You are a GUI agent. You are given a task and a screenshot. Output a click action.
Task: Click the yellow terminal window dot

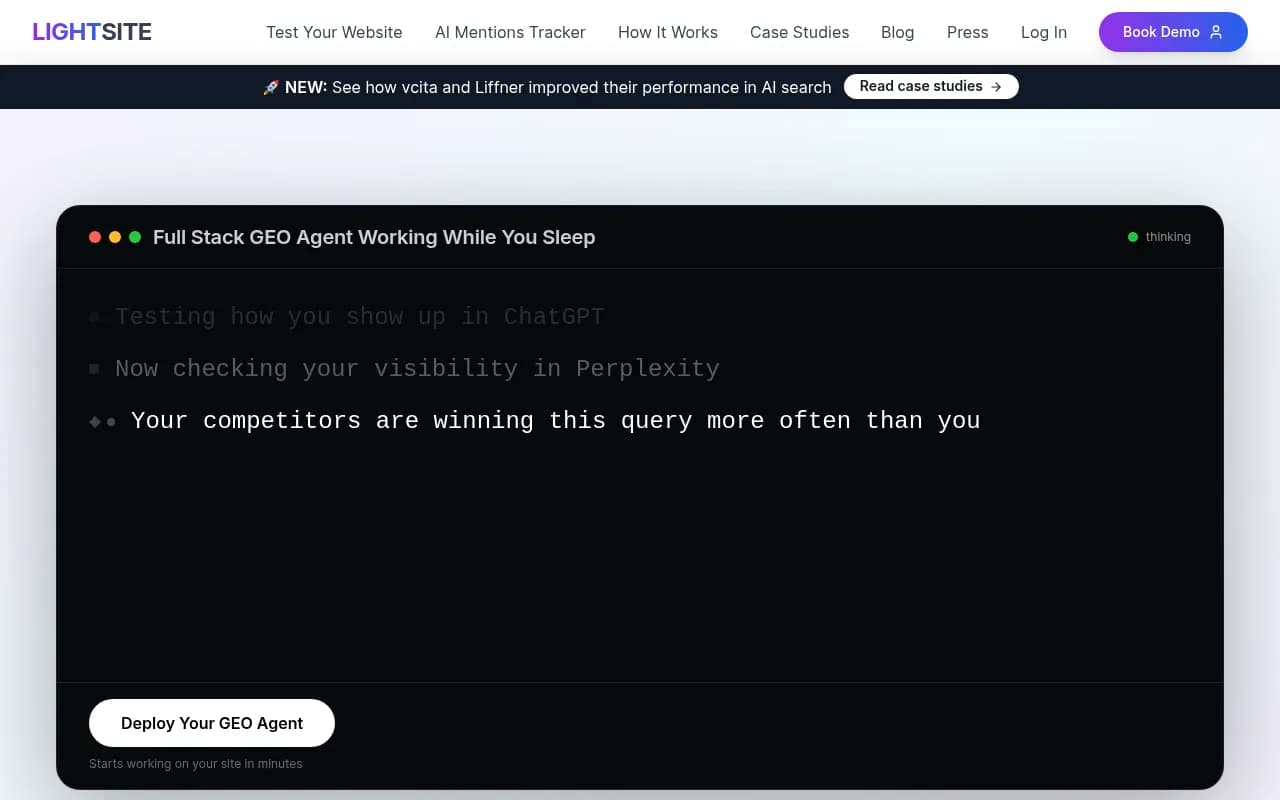(x=115, y=237)
